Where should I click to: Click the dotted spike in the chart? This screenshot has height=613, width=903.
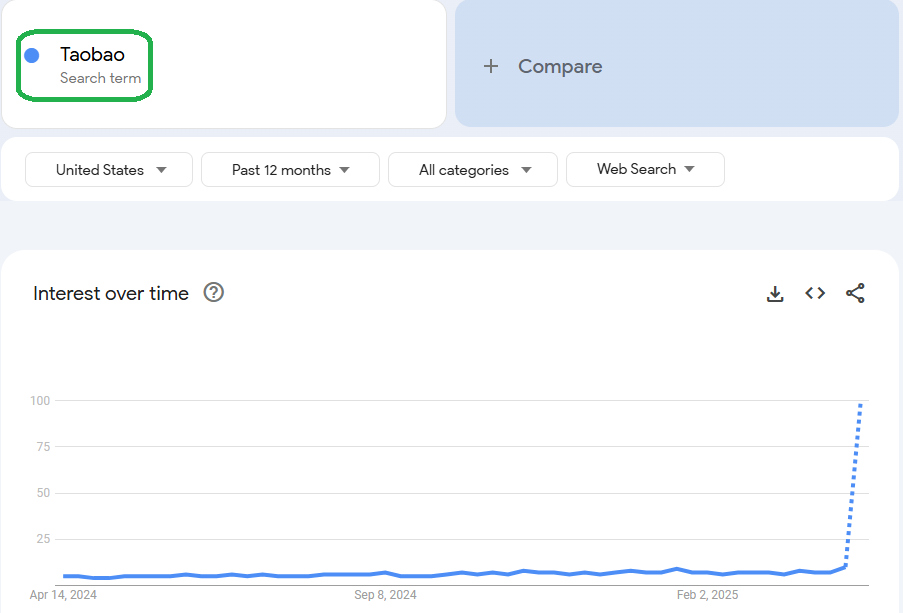[853, 485]
